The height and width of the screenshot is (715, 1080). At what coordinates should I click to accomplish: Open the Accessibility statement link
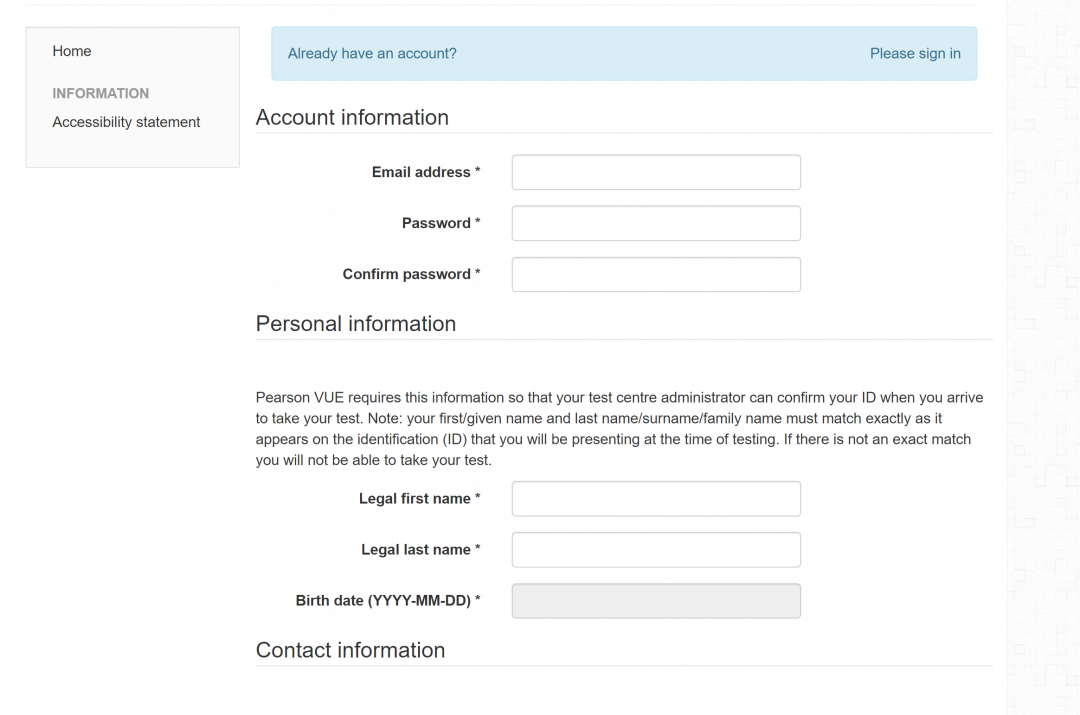tap(126, 122)
